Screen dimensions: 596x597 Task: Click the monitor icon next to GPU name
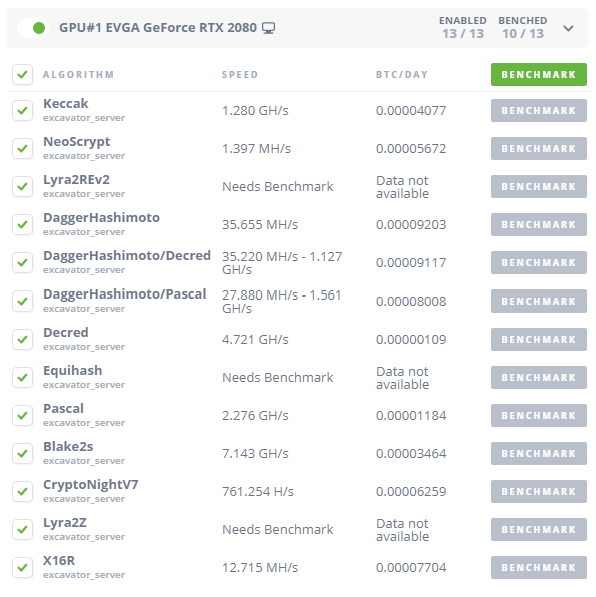(x=268, y=28)
